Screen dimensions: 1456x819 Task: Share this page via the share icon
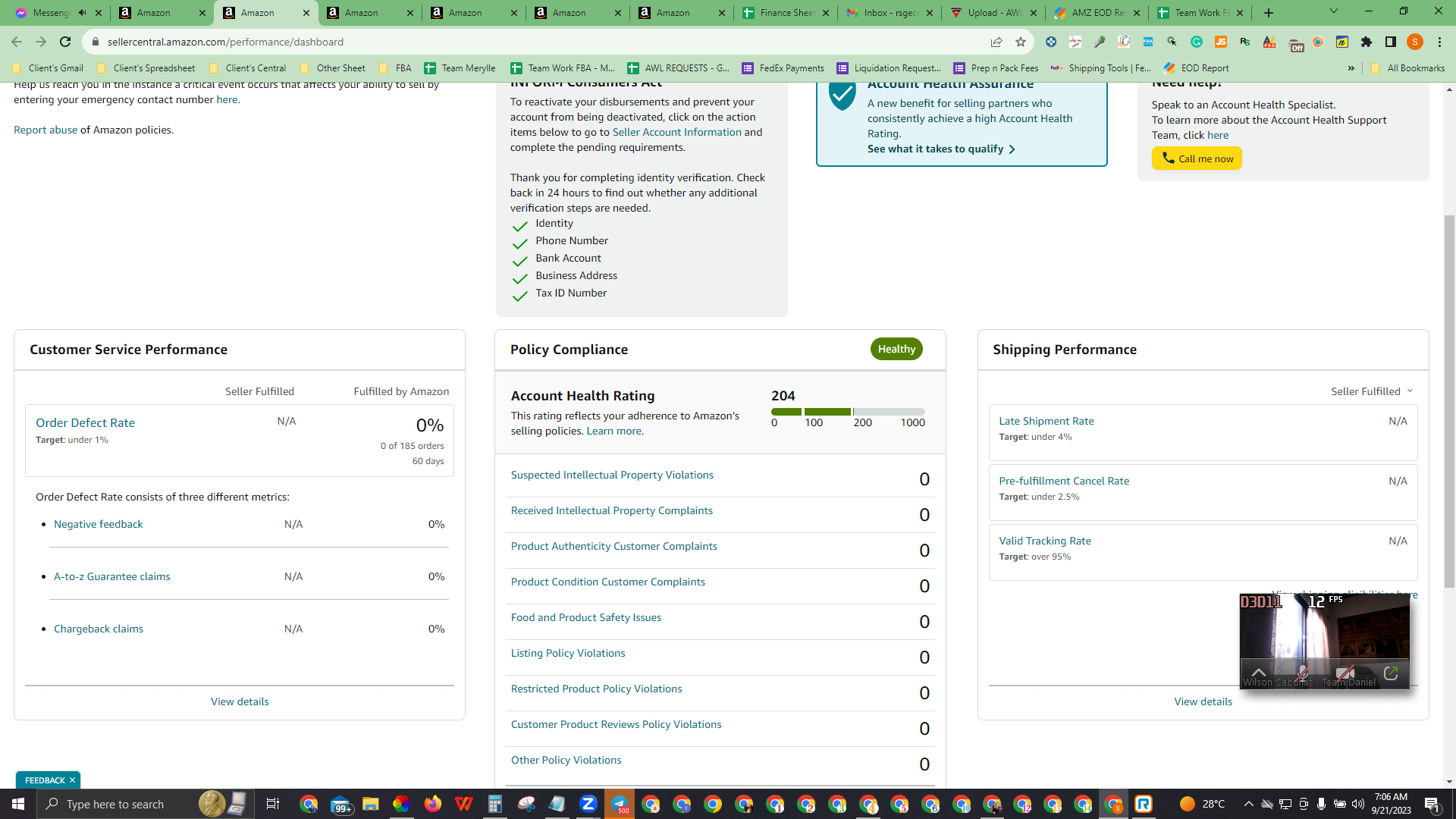pos(996,42)
